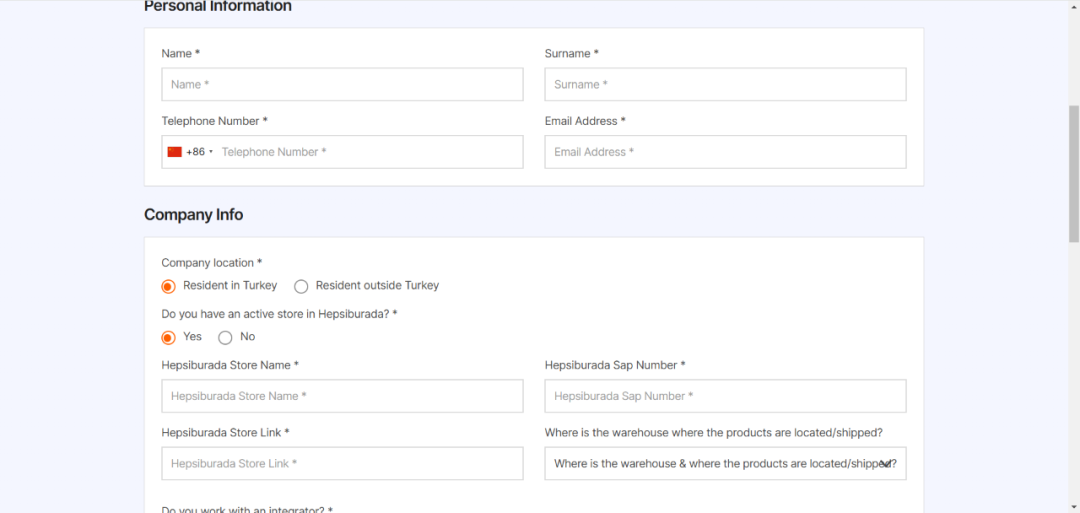Open the +86 country code dropdown arrow
The width and height of the screenshot is (1080, 513).
[211, 152]
